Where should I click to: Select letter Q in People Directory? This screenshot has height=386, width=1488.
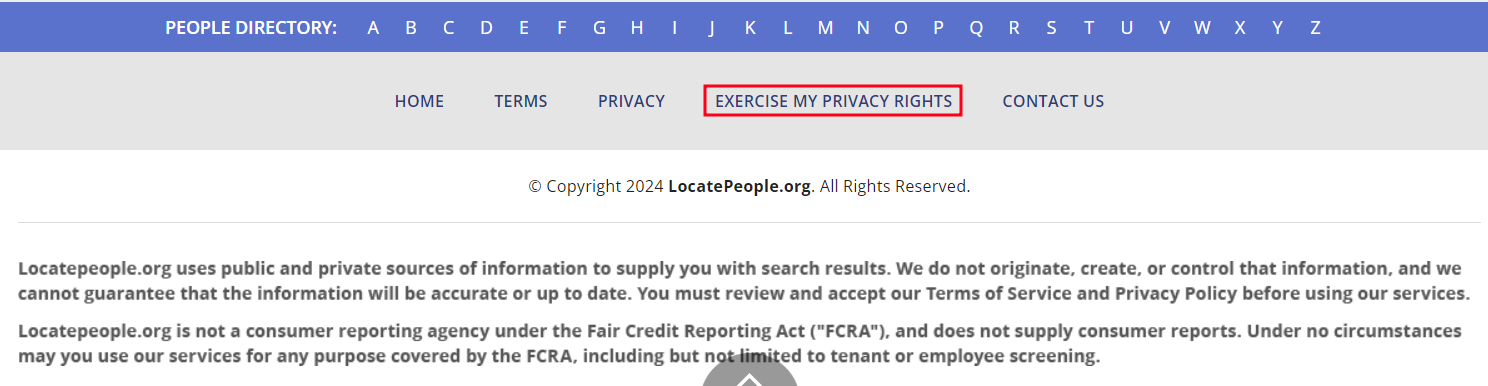tap(976, 28)
